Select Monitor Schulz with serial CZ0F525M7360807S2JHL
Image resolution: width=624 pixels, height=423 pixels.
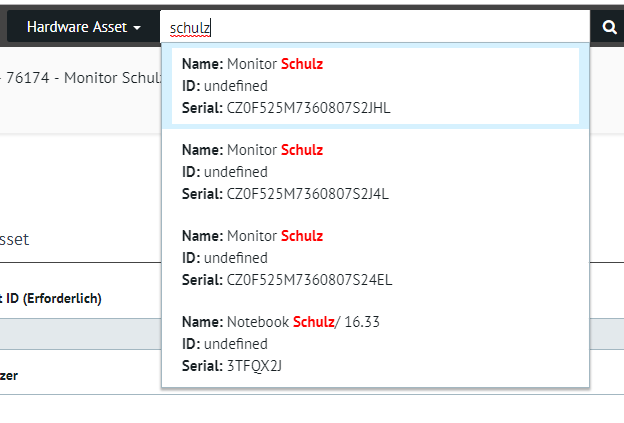point(375,86)
